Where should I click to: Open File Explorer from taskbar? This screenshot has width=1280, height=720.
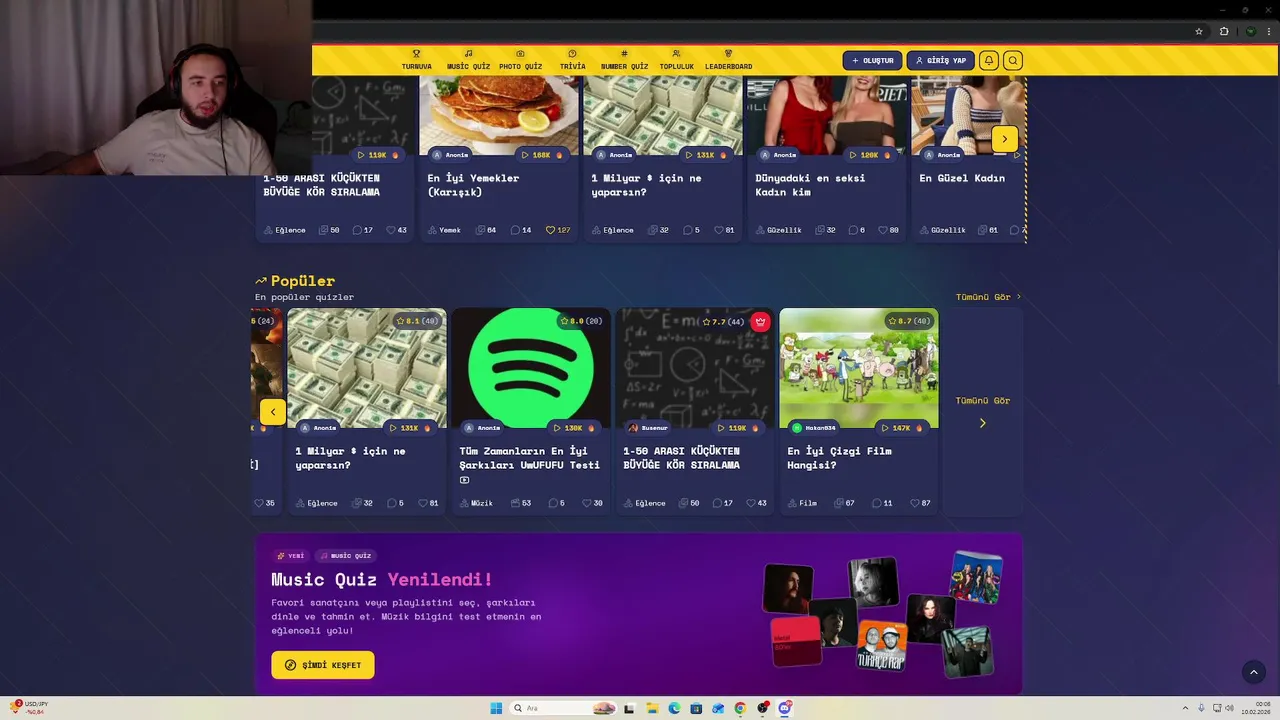[651, 708]
